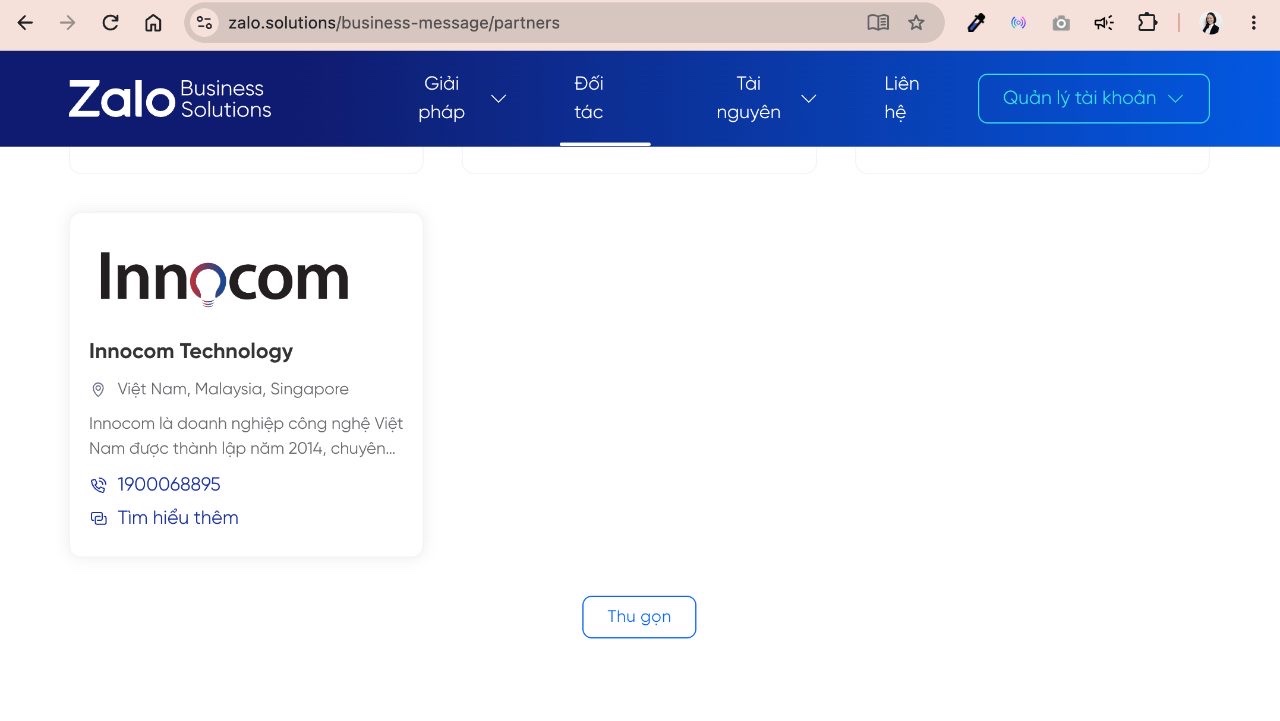
Task: Call the number 1900068895
Action: click(x=169, y=485)
